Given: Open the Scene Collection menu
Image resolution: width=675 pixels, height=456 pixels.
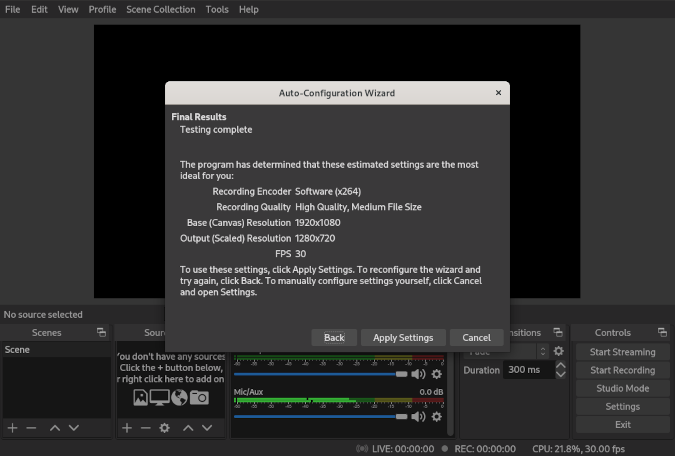Looking at the screenshot, I should 160,9.
